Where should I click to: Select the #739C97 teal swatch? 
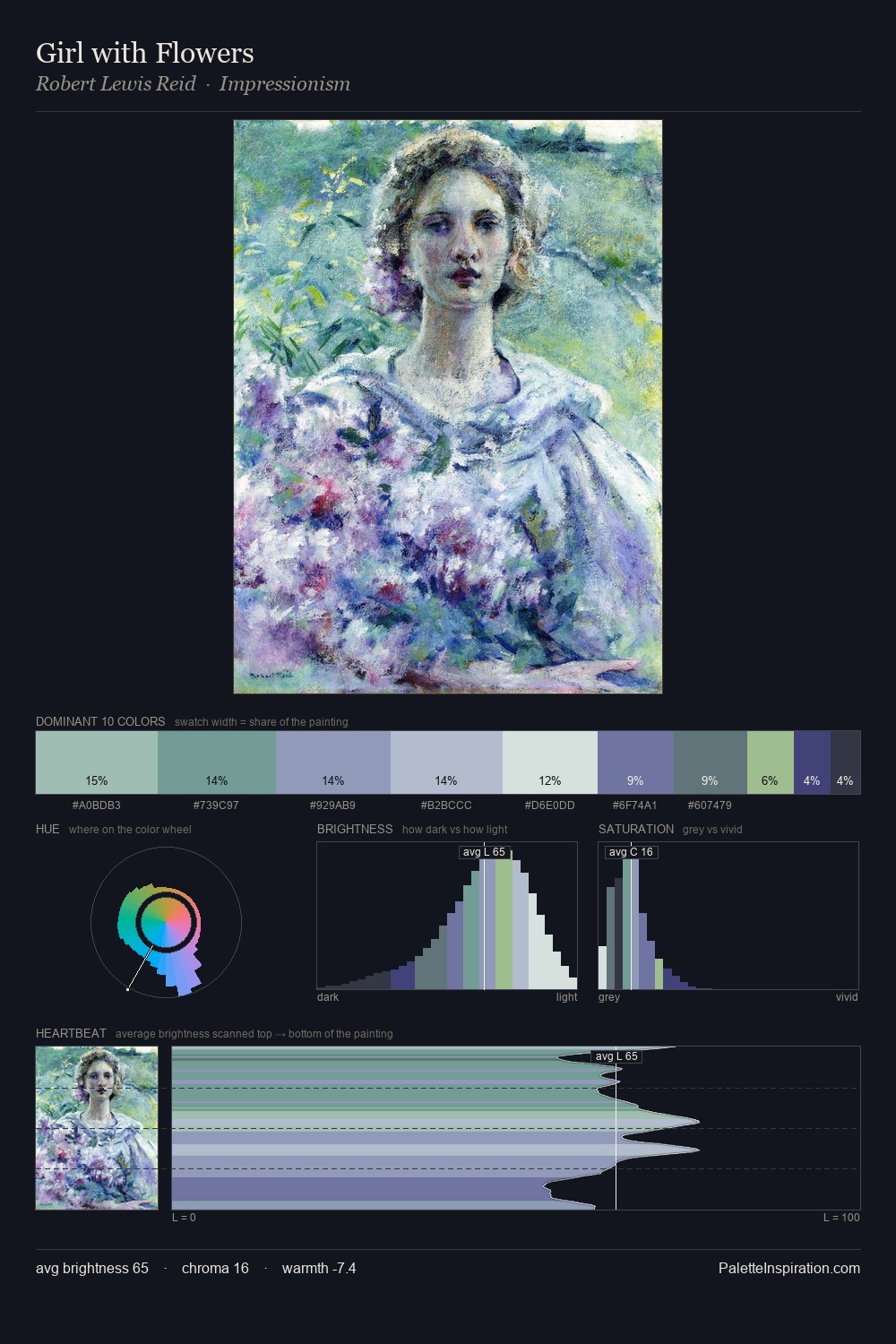(217, 762)
